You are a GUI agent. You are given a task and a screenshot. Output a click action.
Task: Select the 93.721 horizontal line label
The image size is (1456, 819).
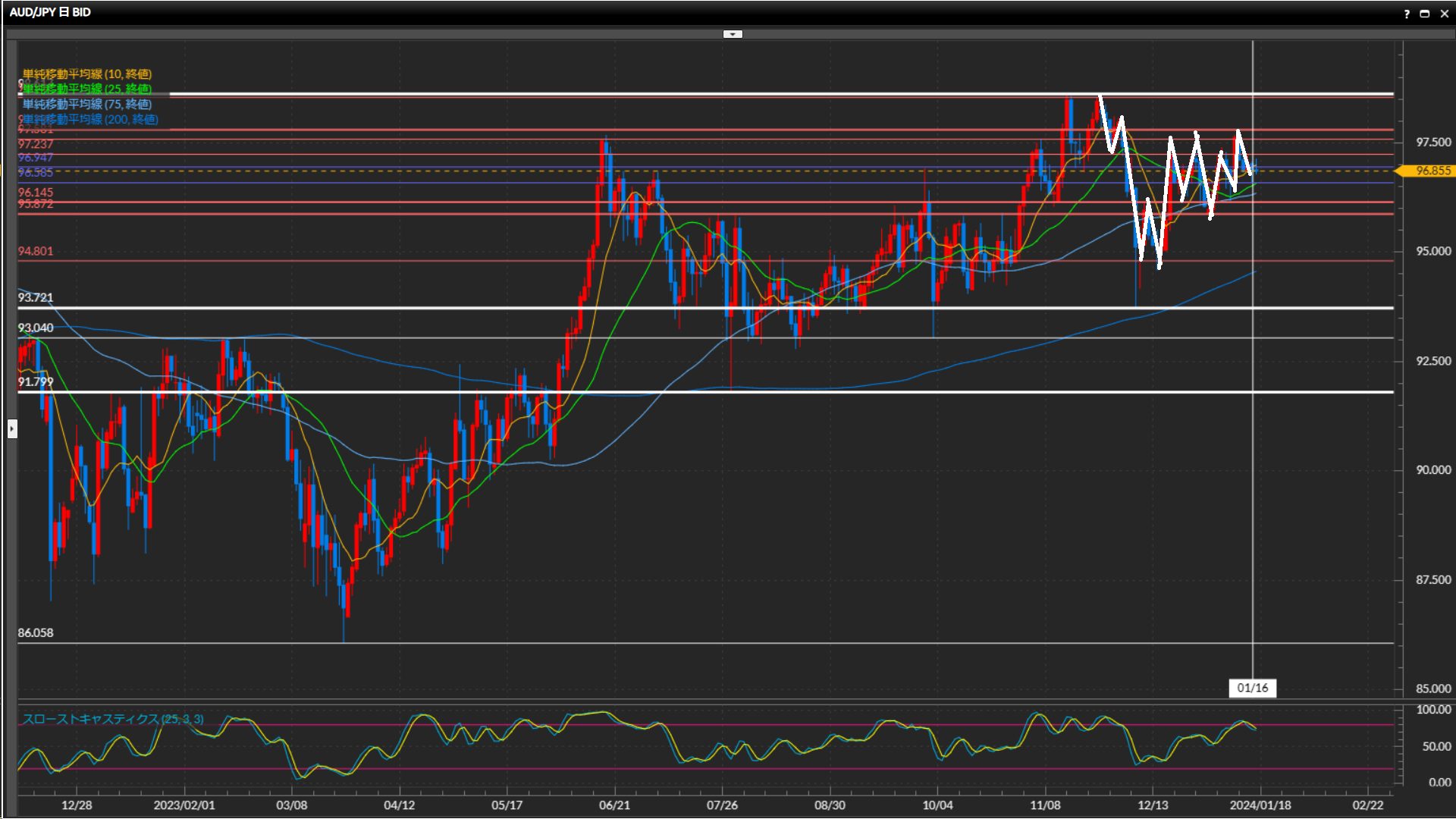(x=36, y=297)
